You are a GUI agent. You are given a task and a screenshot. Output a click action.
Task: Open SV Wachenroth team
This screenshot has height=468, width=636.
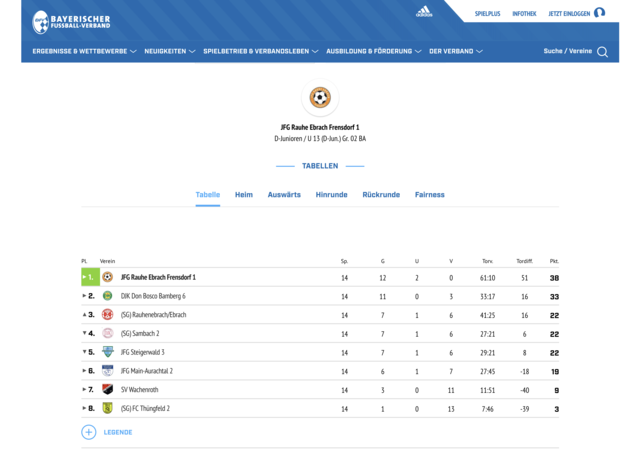coord(140,390)
